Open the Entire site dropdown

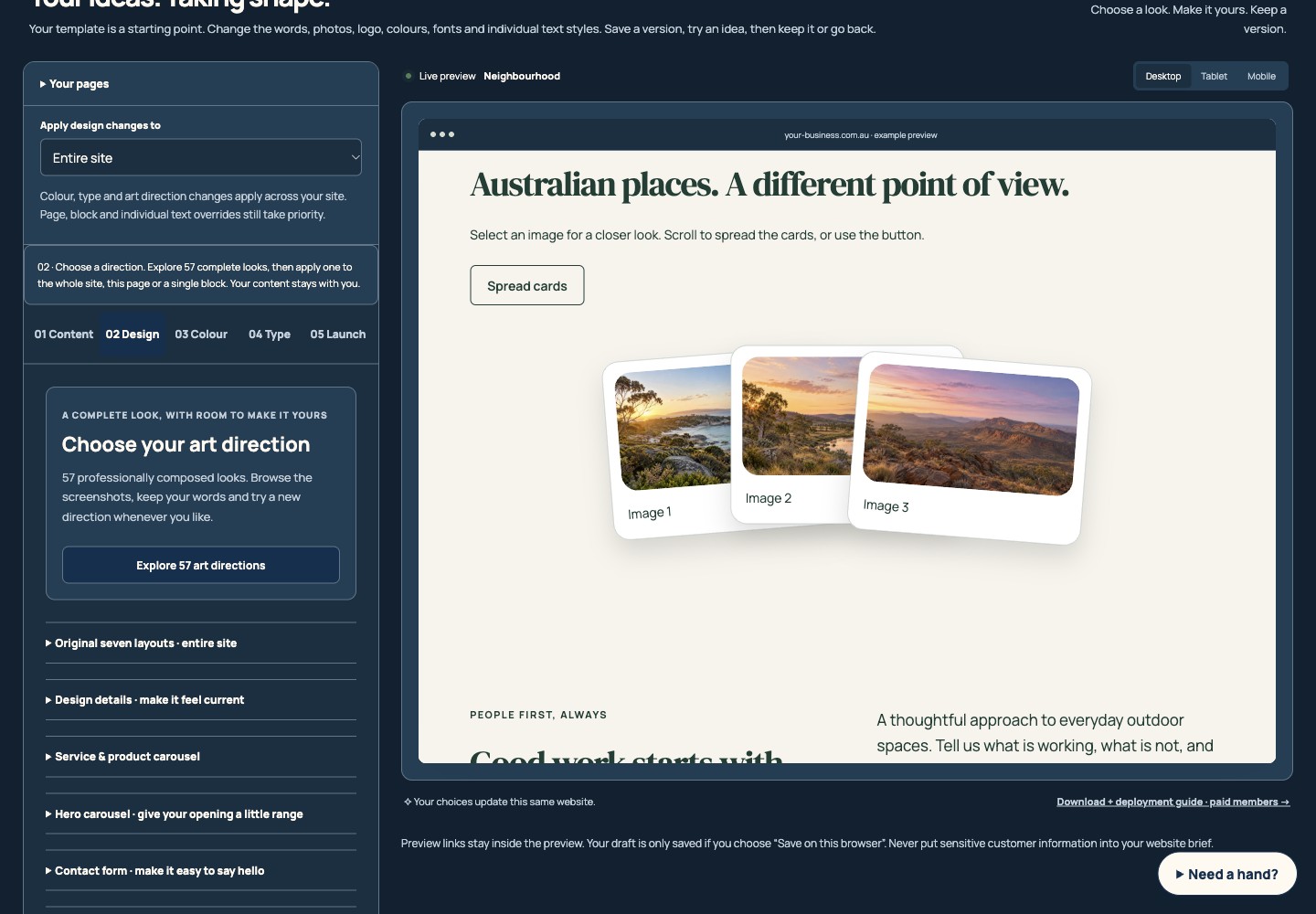pyautogui.click(x=201, y=157)
